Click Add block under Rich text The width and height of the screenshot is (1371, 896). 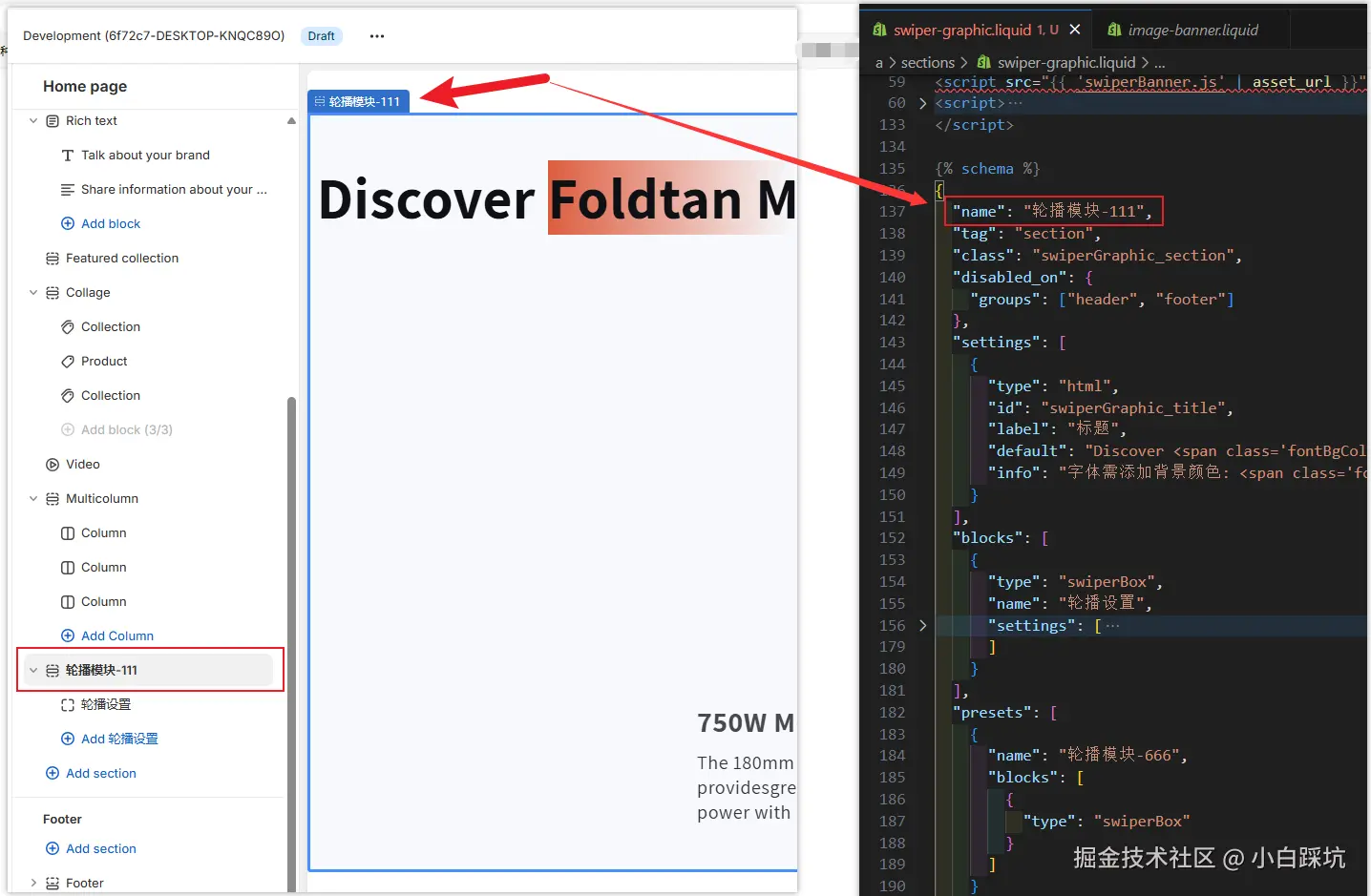(x=111, y=224)
